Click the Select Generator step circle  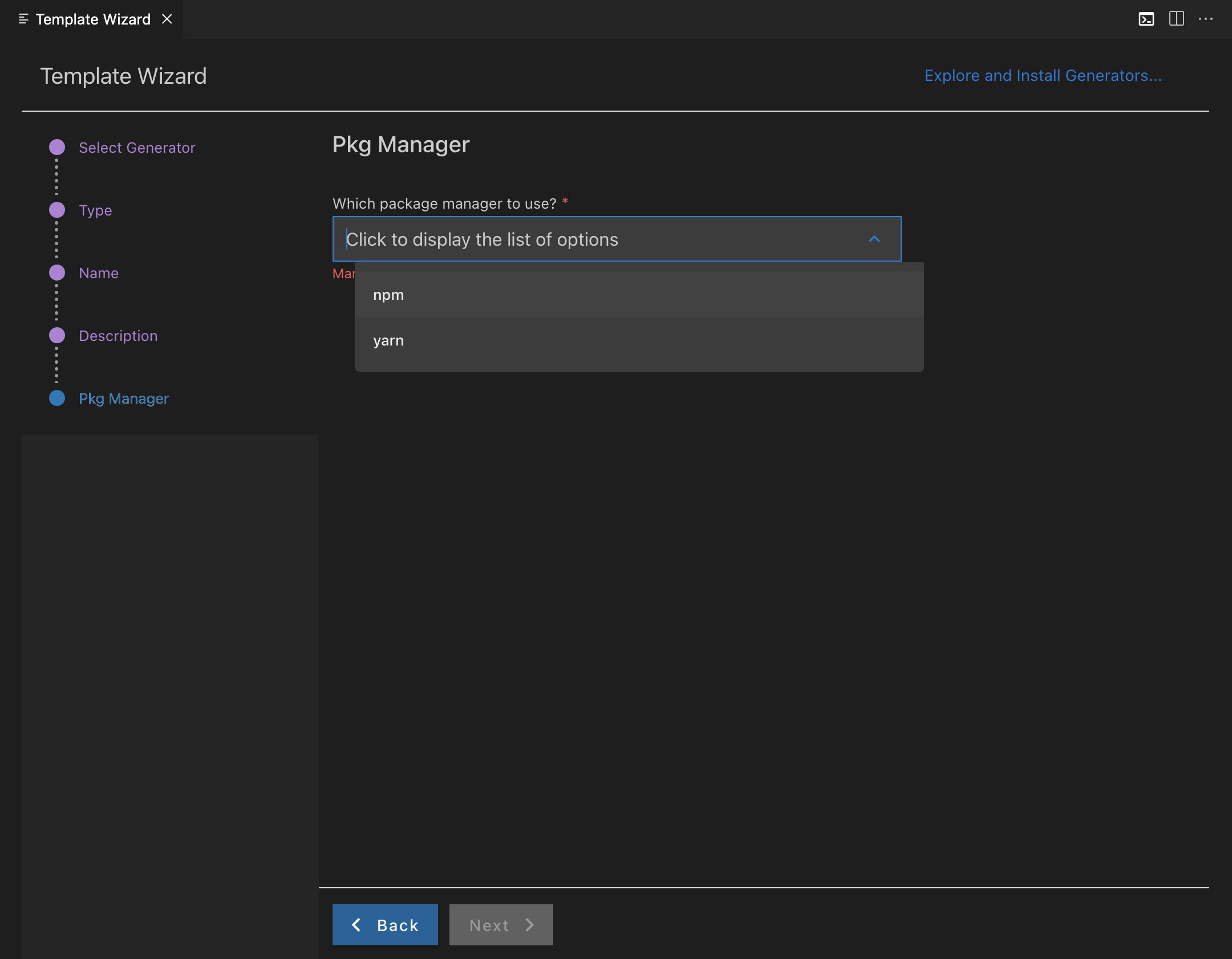coord(57,147)
